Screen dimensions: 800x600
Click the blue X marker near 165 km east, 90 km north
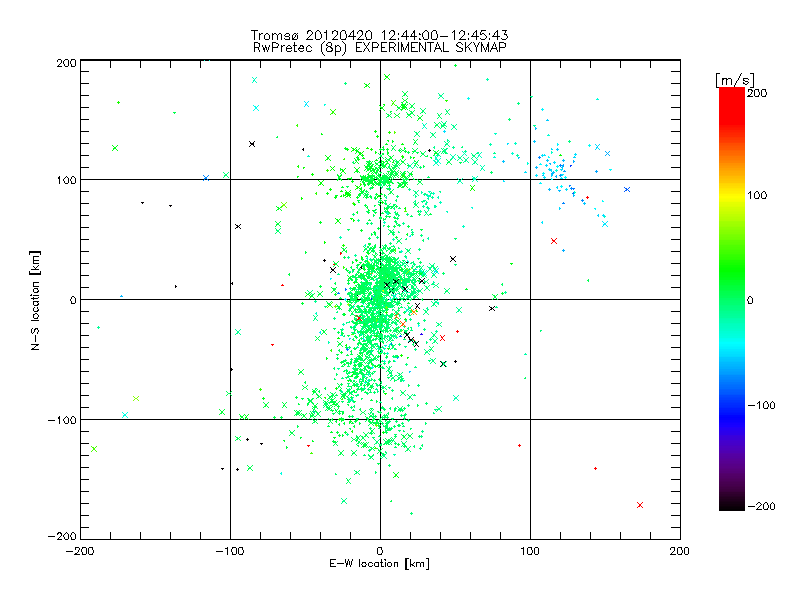(627, 189)
